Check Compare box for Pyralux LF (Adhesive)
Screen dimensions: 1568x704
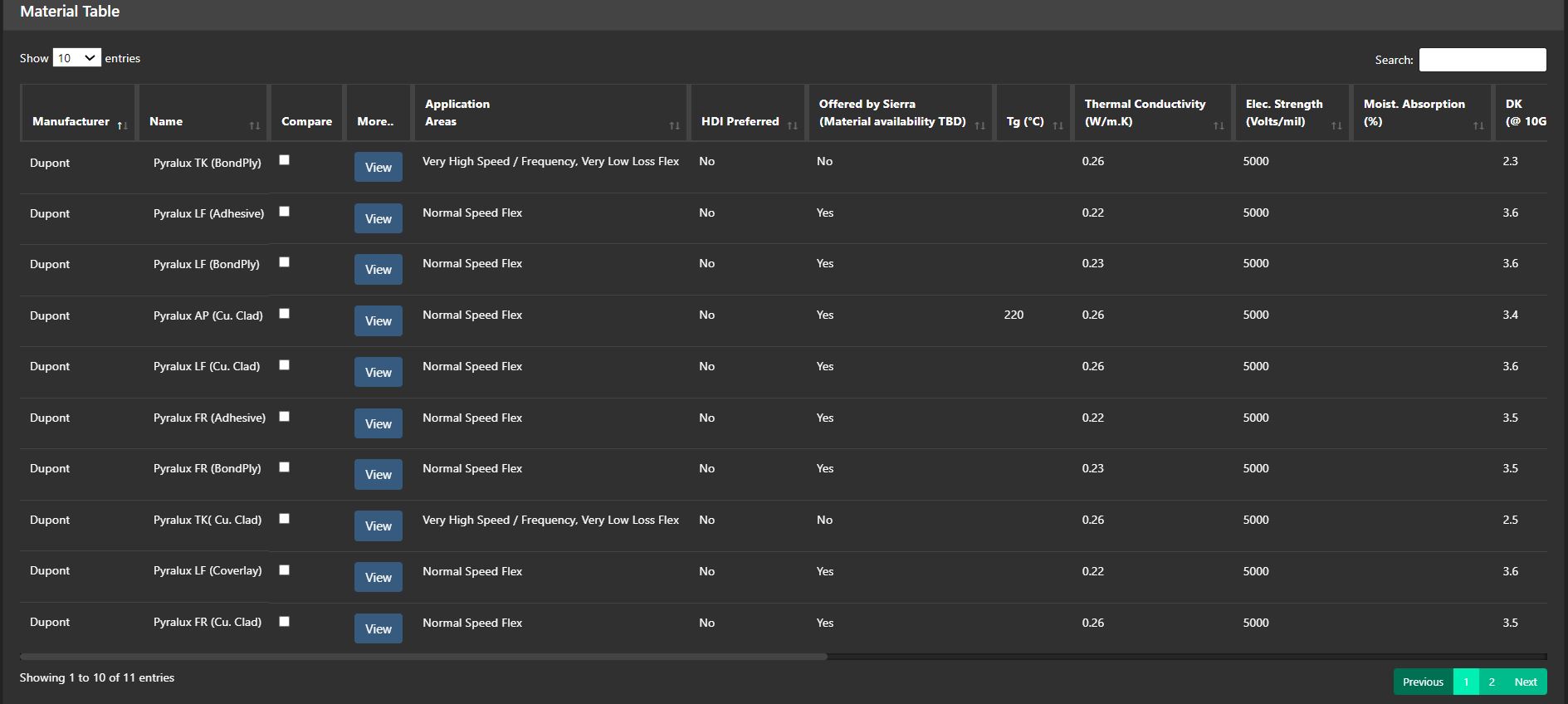tap(285, 212)
